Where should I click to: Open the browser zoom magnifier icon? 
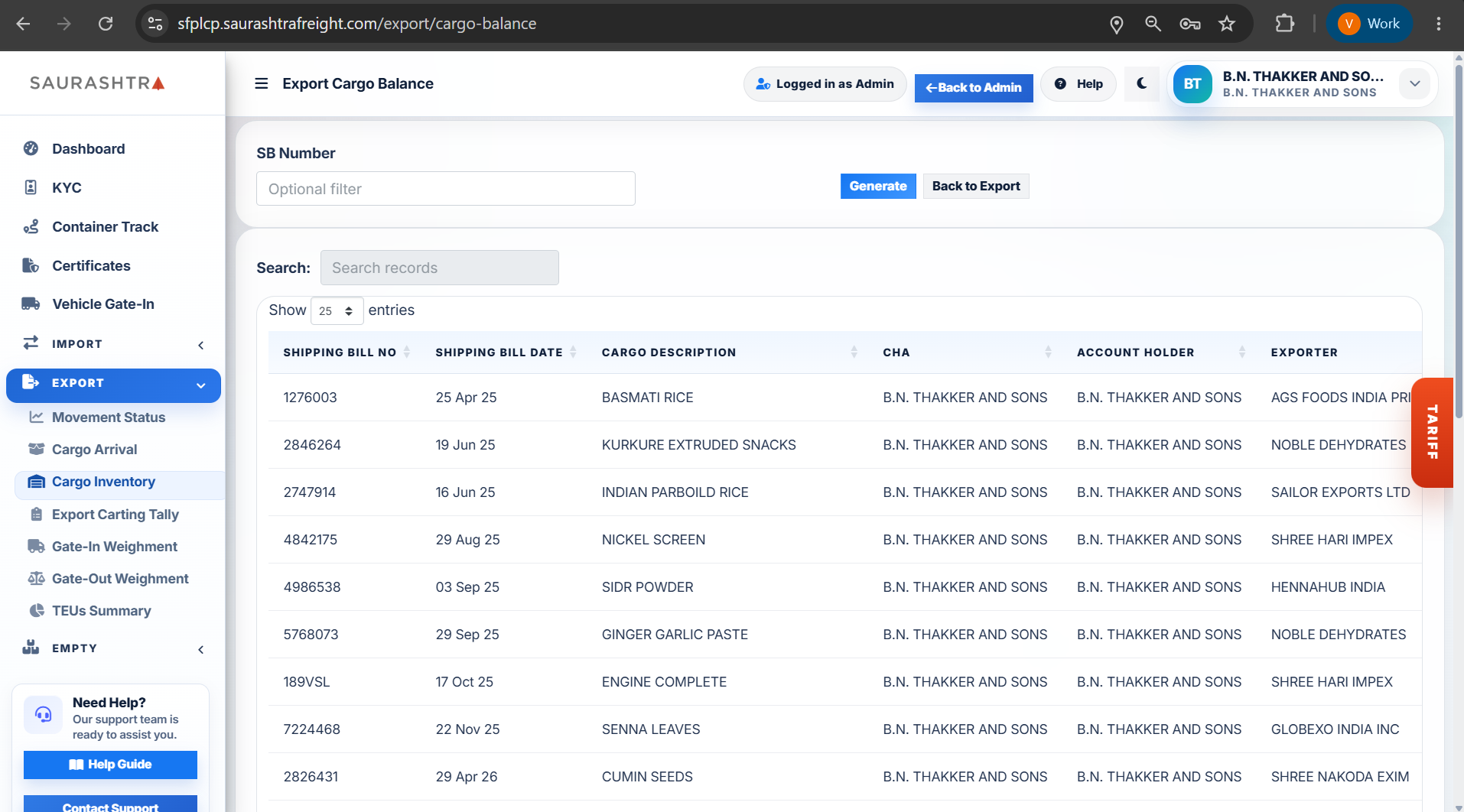[1153, 24]
